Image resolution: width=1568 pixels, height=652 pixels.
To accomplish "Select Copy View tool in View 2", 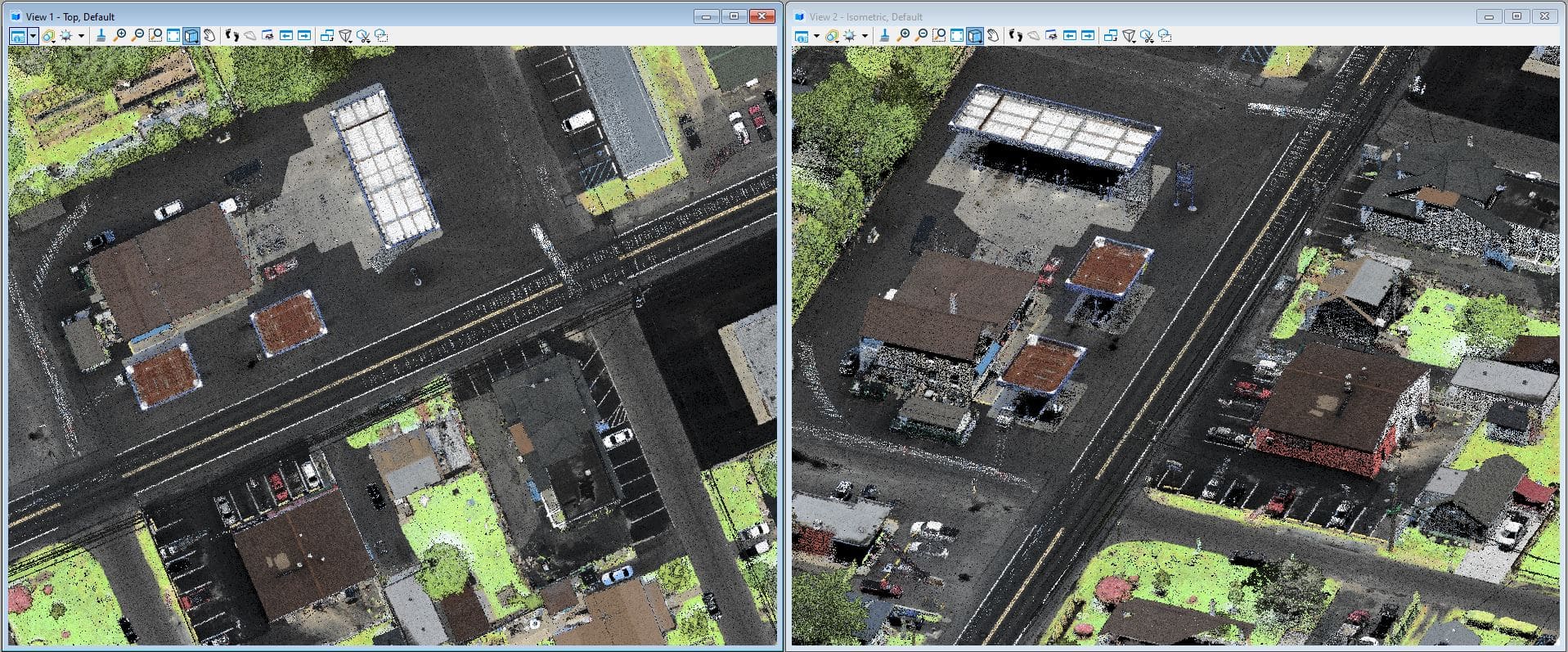I will [x=1111, y=36].
